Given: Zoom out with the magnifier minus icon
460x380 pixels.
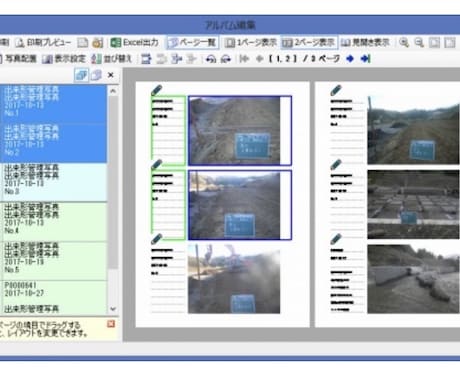Looking at the screenshot, I should click(x=419, y=42).
